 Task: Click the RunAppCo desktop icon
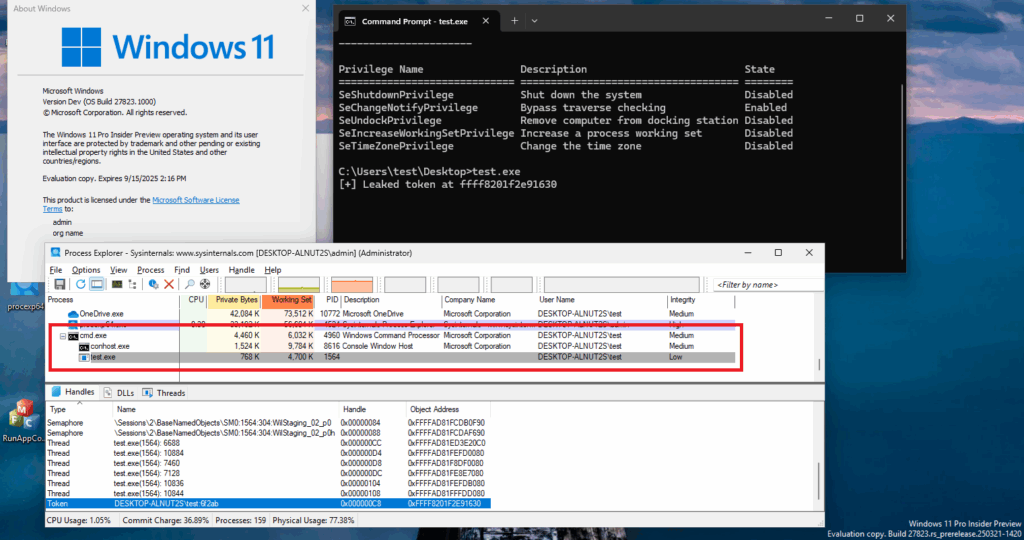point(23,421)
